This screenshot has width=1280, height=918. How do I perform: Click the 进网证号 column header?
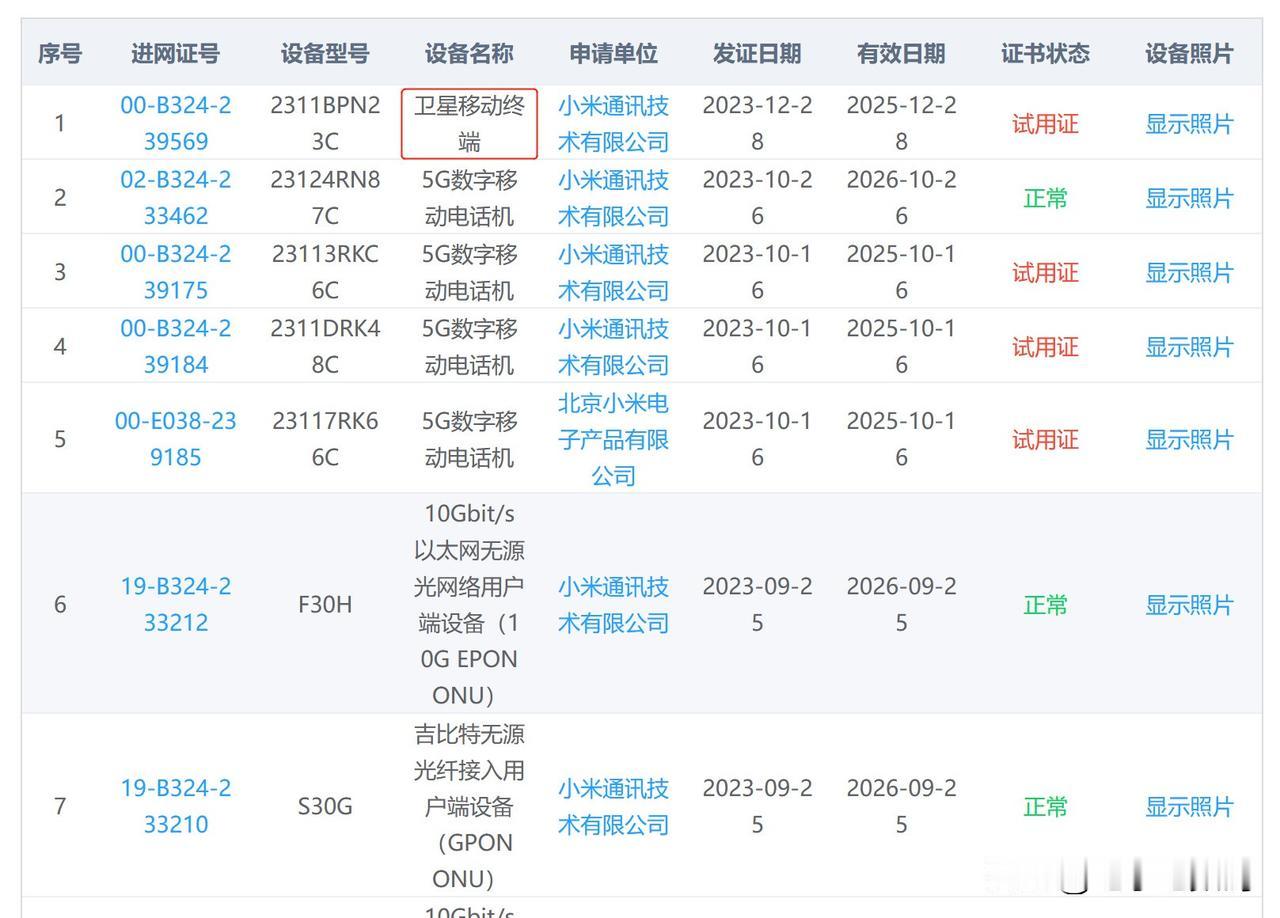point(176,53)
